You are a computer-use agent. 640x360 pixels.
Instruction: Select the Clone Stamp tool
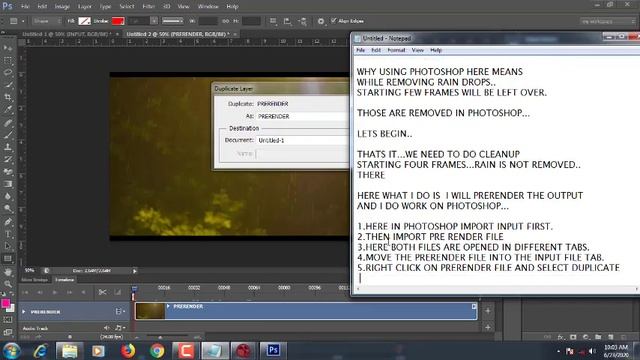coord(7,147)
